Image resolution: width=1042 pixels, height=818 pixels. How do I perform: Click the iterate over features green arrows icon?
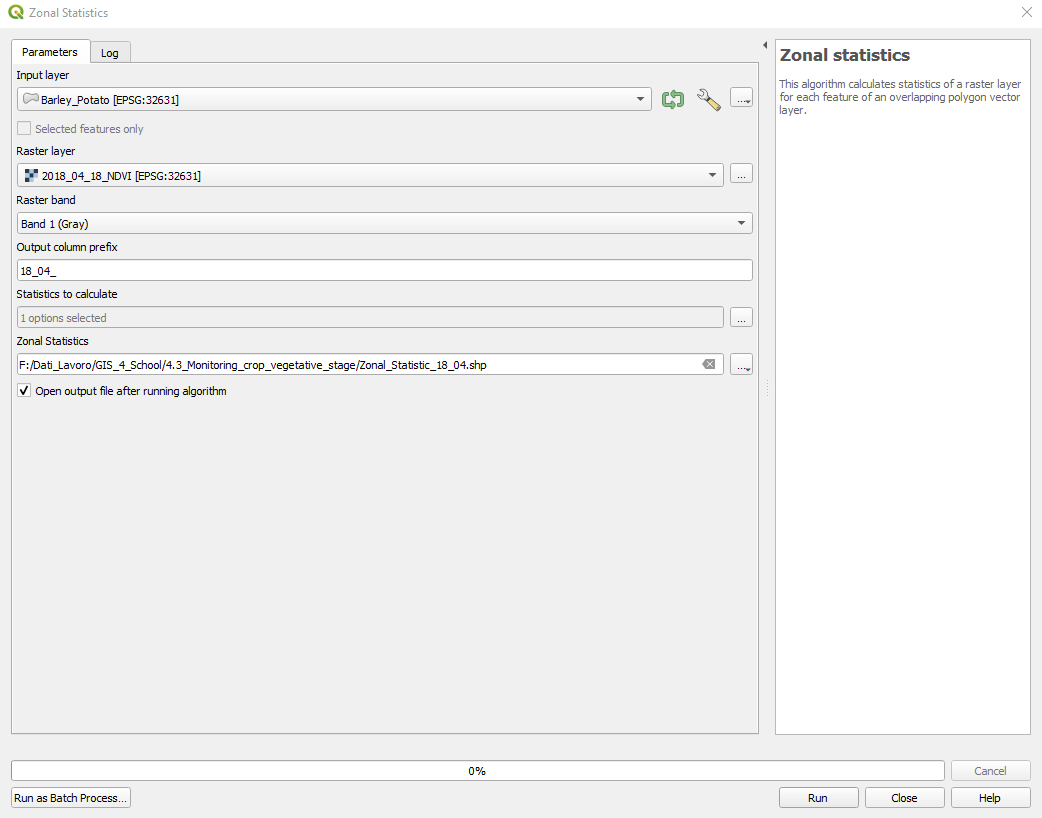tap(673, 100)
